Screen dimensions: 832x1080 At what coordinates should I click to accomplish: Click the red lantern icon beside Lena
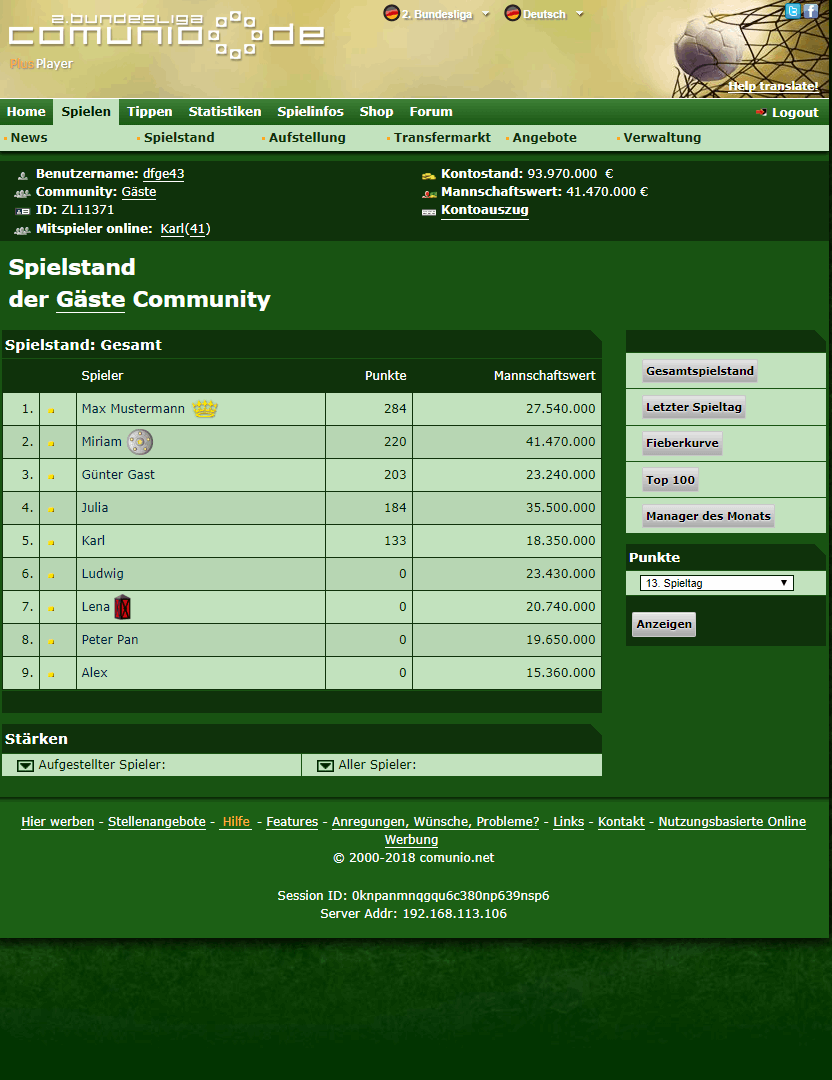click(x=122, y=607)
